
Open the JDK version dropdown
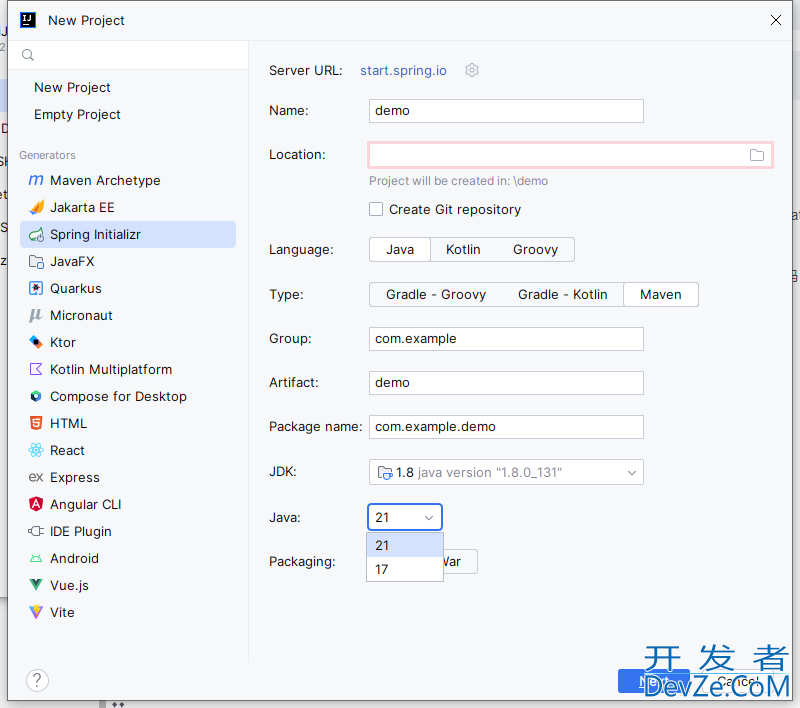coord(632,472)
